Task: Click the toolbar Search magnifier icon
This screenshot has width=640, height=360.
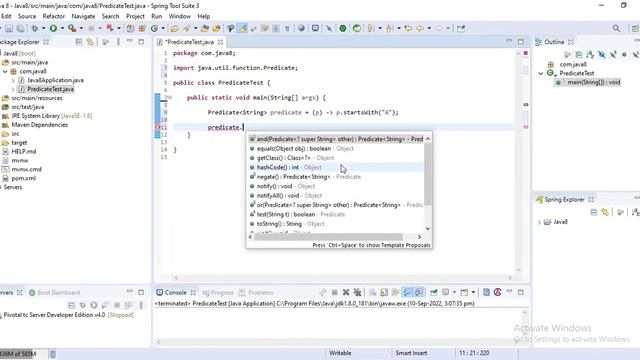Action: 616,28
